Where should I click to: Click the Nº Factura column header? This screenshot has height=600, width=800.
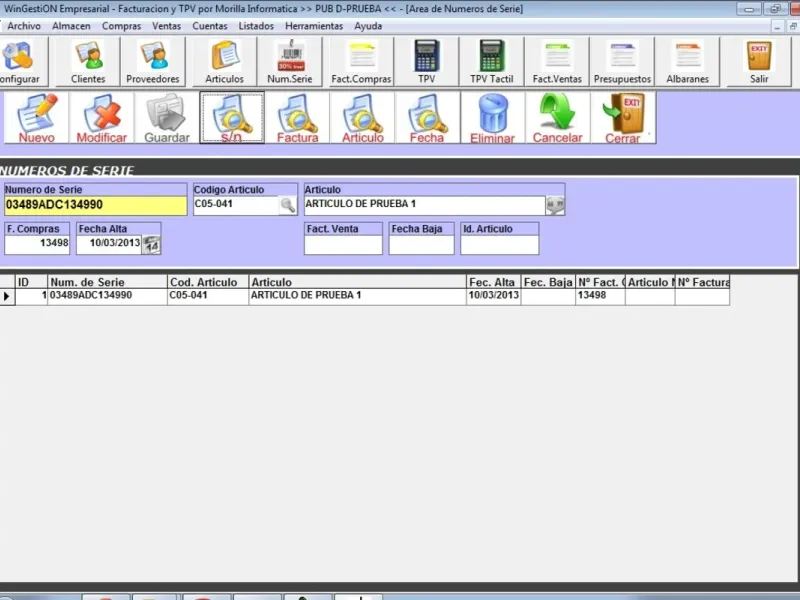coord(703,282)
